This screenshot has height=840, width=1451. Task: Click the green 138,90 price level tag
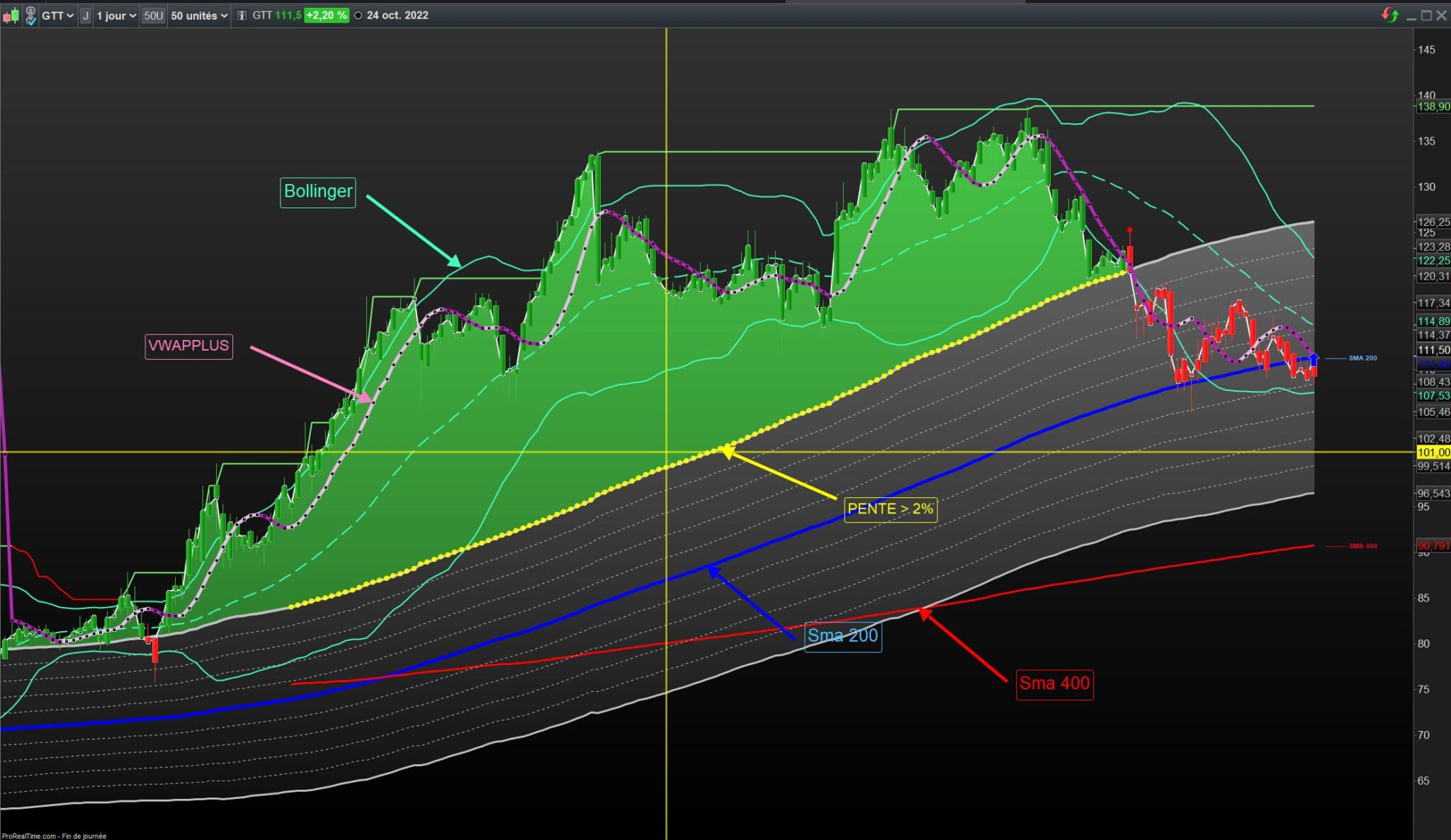click(x=1433, y=107)
